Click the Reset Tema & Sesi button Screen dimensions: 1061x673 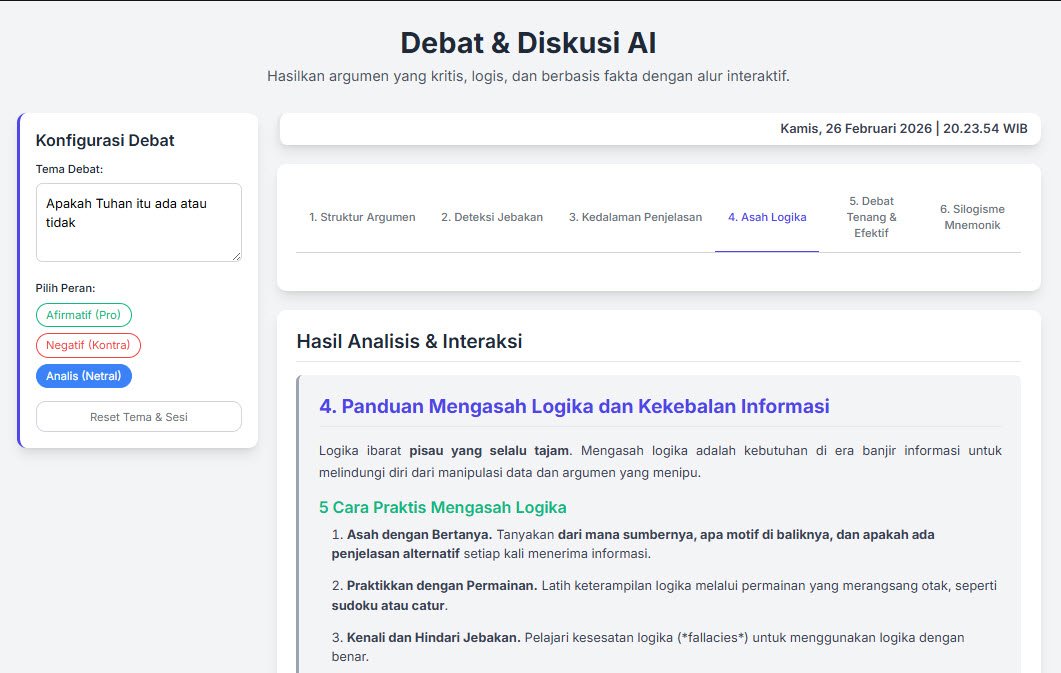point(139,417)
